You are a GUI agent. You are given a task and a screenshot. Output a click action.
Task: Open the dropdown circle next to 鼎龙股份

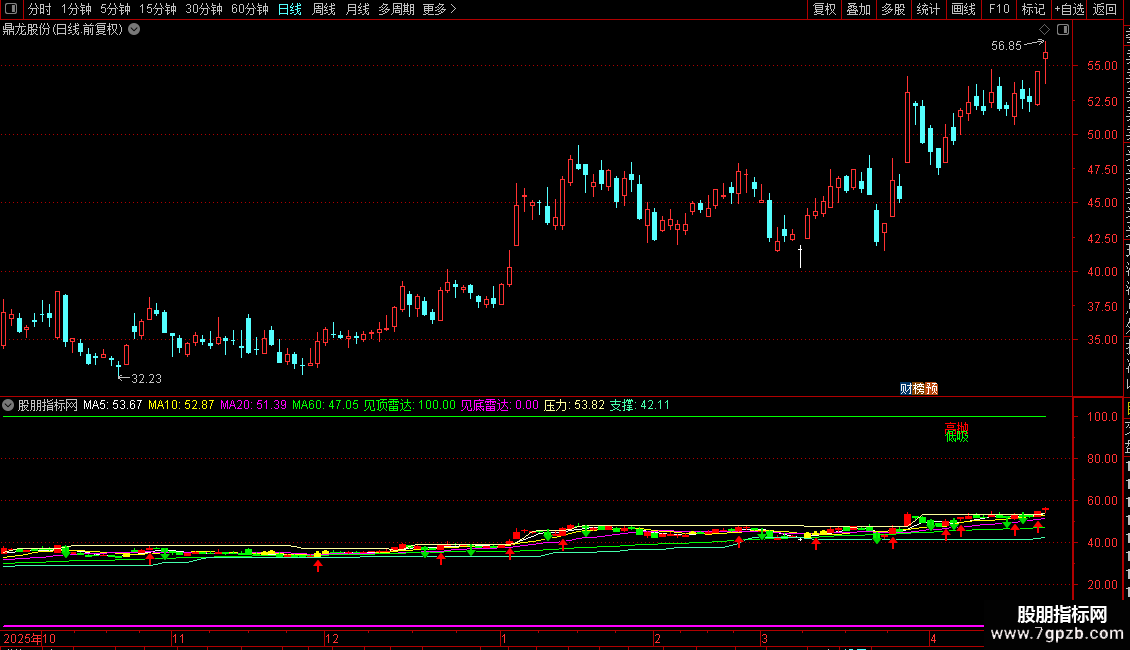tap(134, 30)
